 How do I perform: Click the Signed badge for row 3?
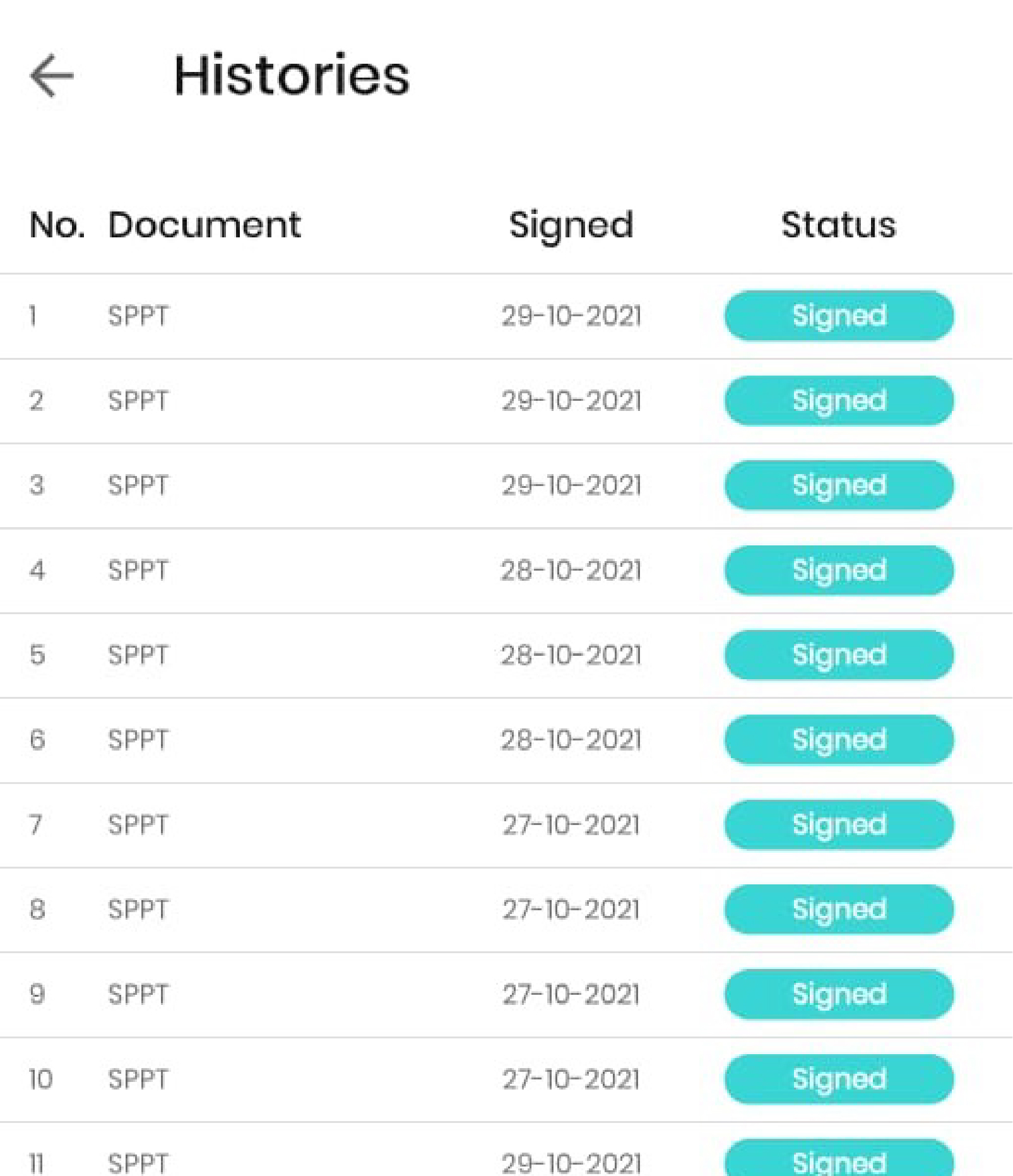click(x=839, y=485)
